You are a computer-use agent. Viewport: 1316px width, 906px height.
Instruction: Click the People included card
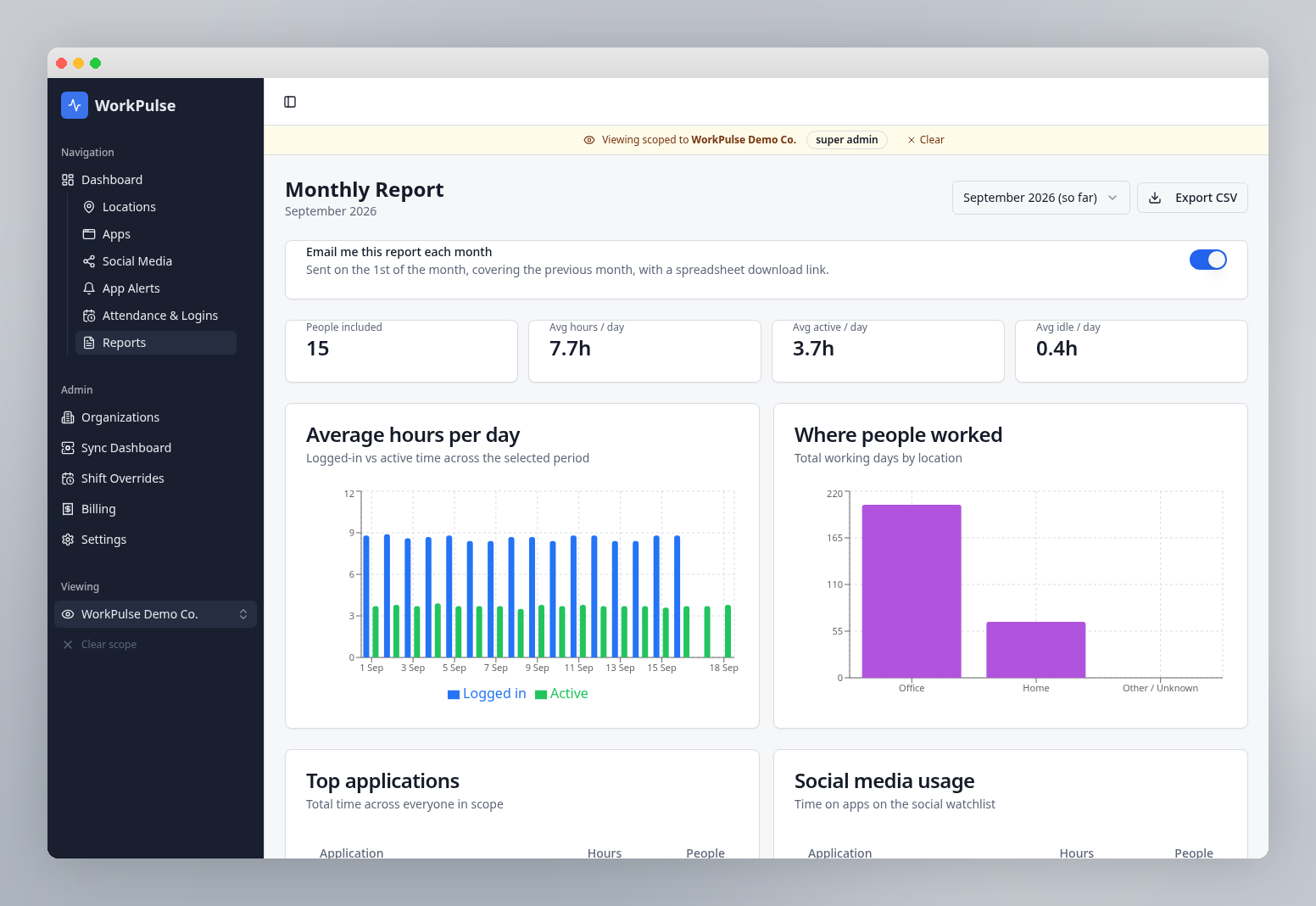tap(401, 351)
